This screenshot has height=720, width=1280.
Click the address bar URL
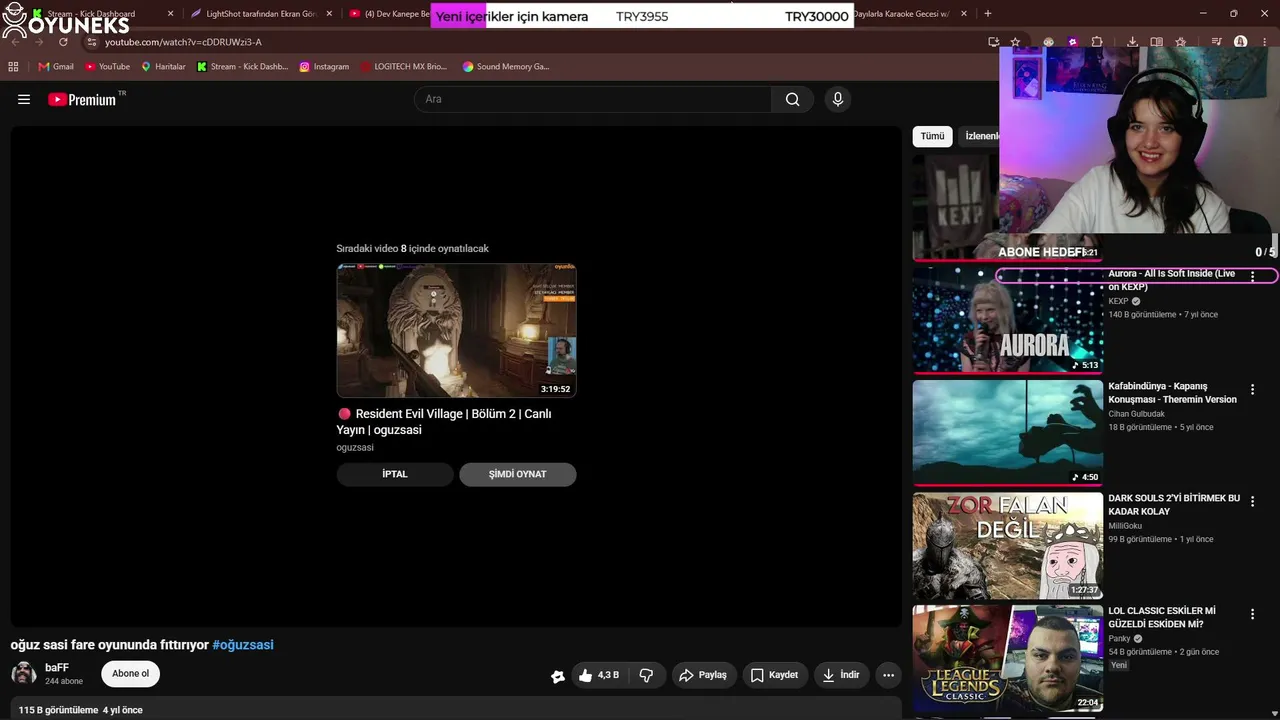pos(183,42)
